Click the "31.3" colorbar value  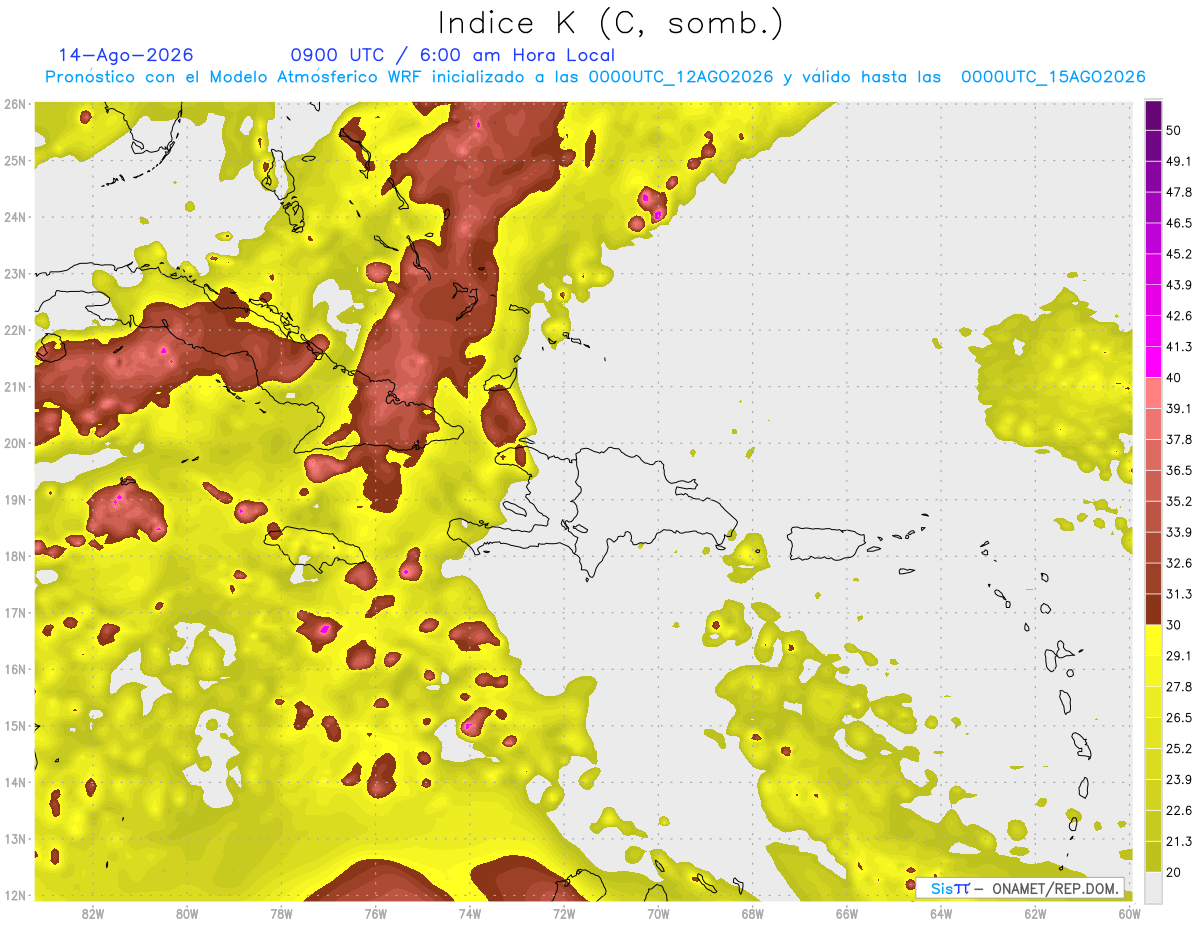[1179, 594]
